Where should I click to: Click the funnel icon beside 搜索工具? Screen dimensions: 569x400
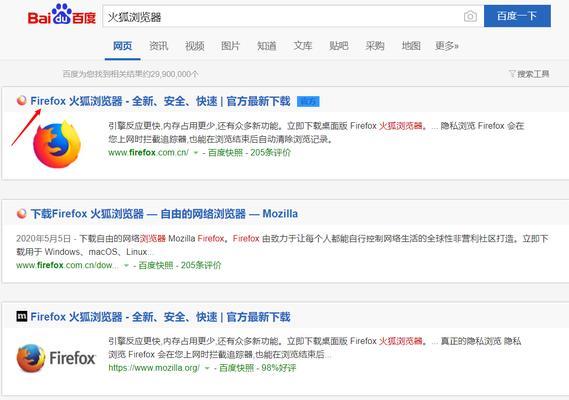point(512,74)
